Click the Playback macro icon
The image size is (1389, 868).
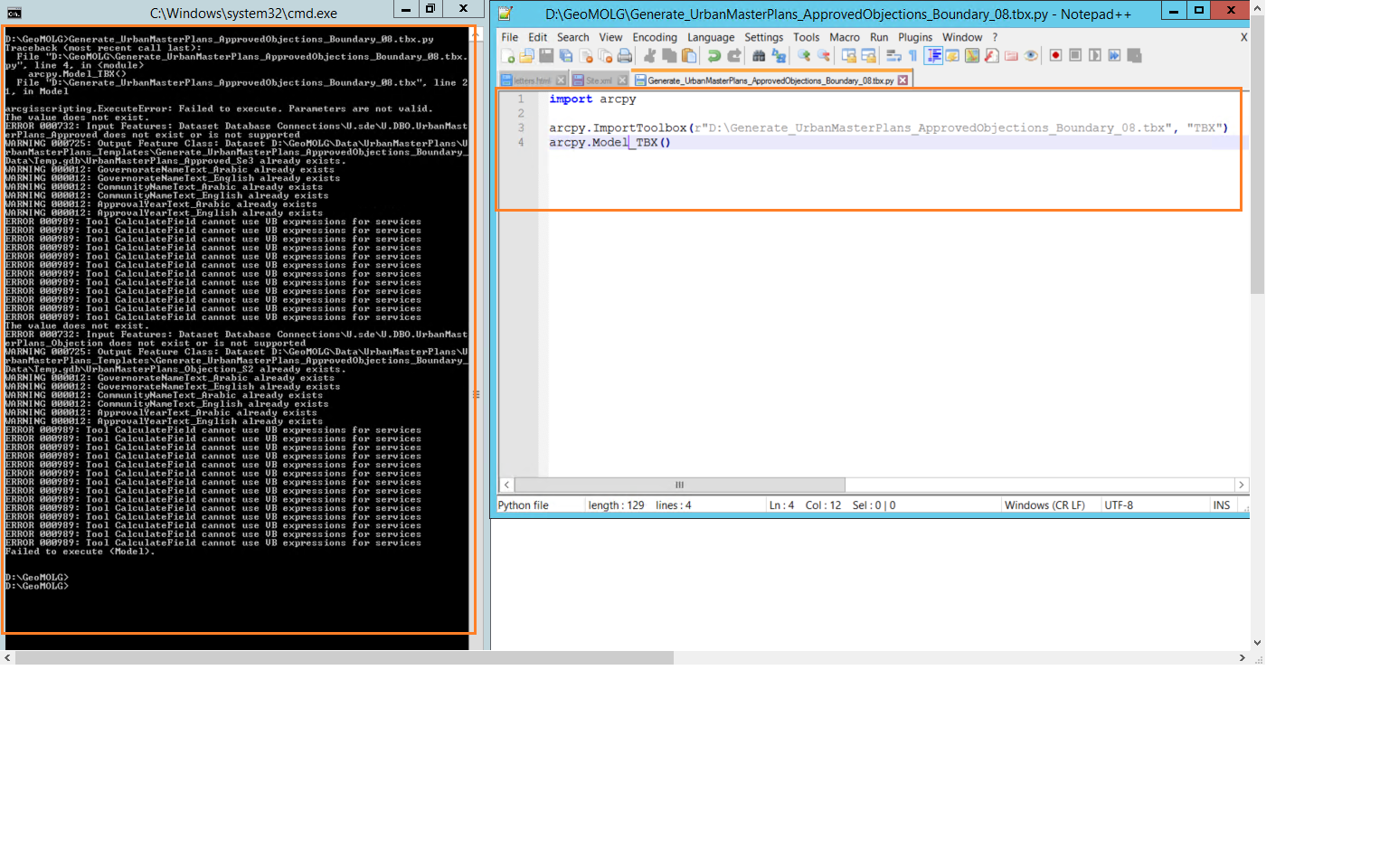pos(1095,56)
